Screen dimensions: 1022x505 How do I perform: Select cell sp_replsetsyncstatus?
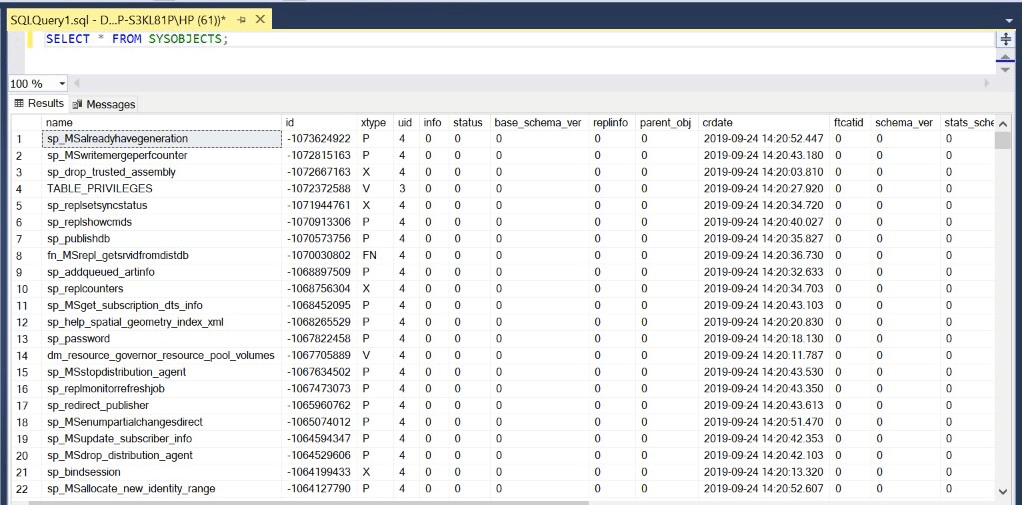(162, 205)
